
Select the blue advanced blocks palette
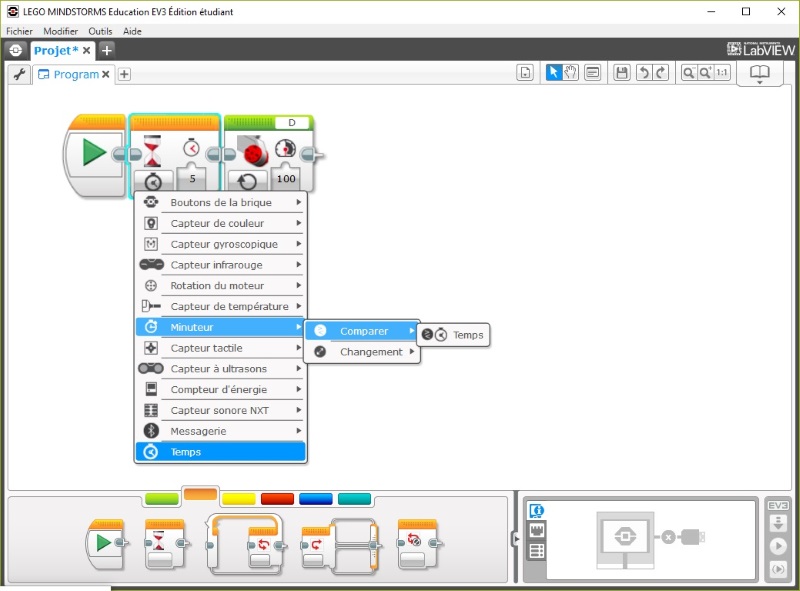(316, 499)
